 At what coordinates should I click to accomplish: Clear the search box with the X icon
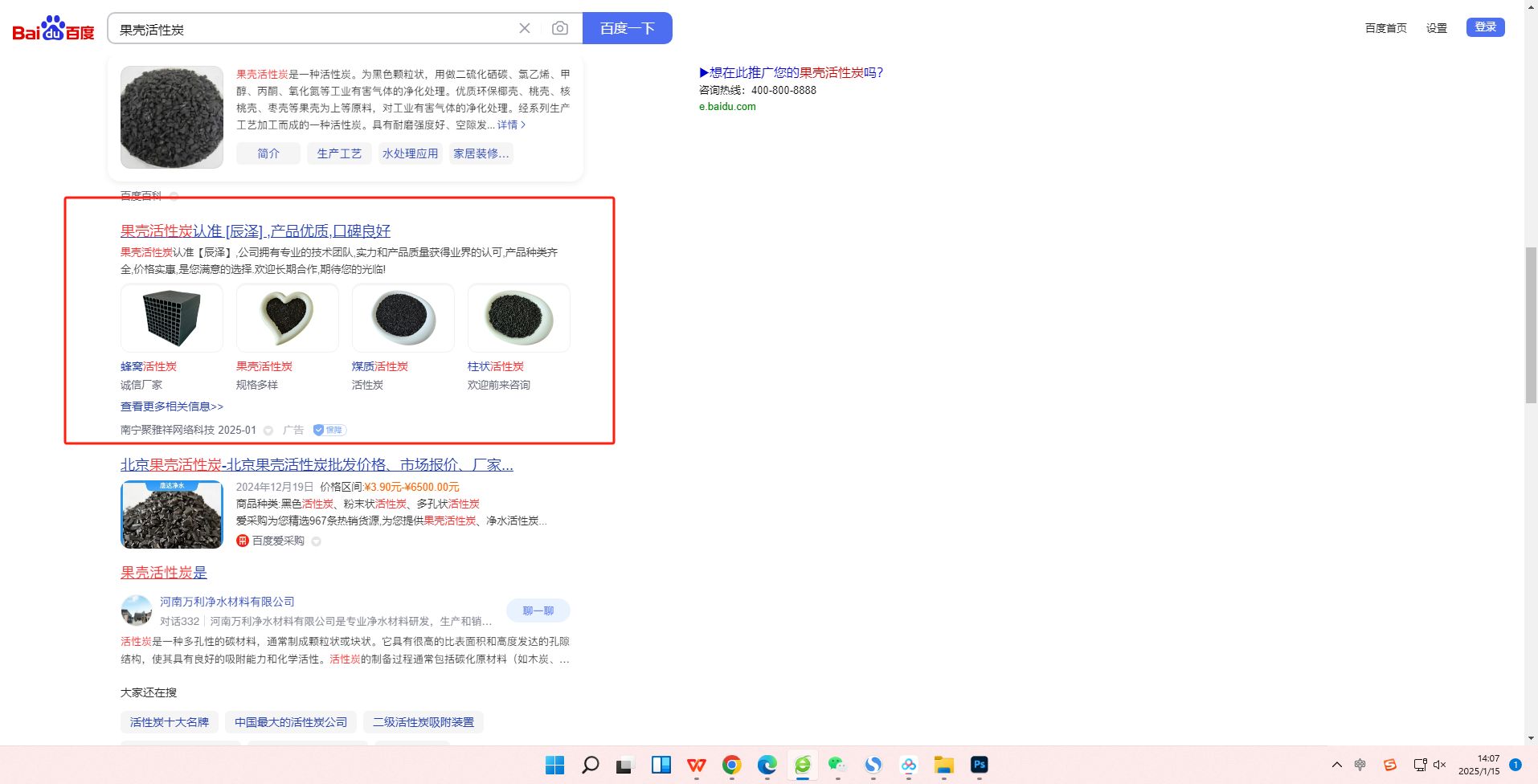[x=525, y=28]
